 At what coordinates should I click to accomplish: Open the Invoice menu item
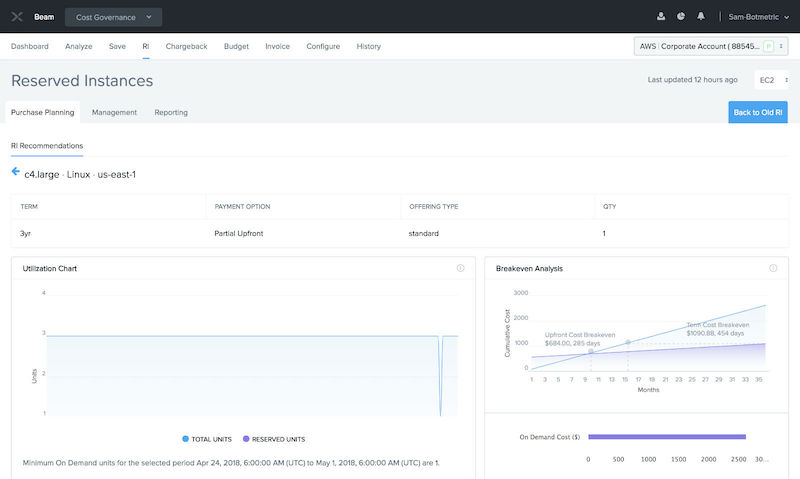277,46
